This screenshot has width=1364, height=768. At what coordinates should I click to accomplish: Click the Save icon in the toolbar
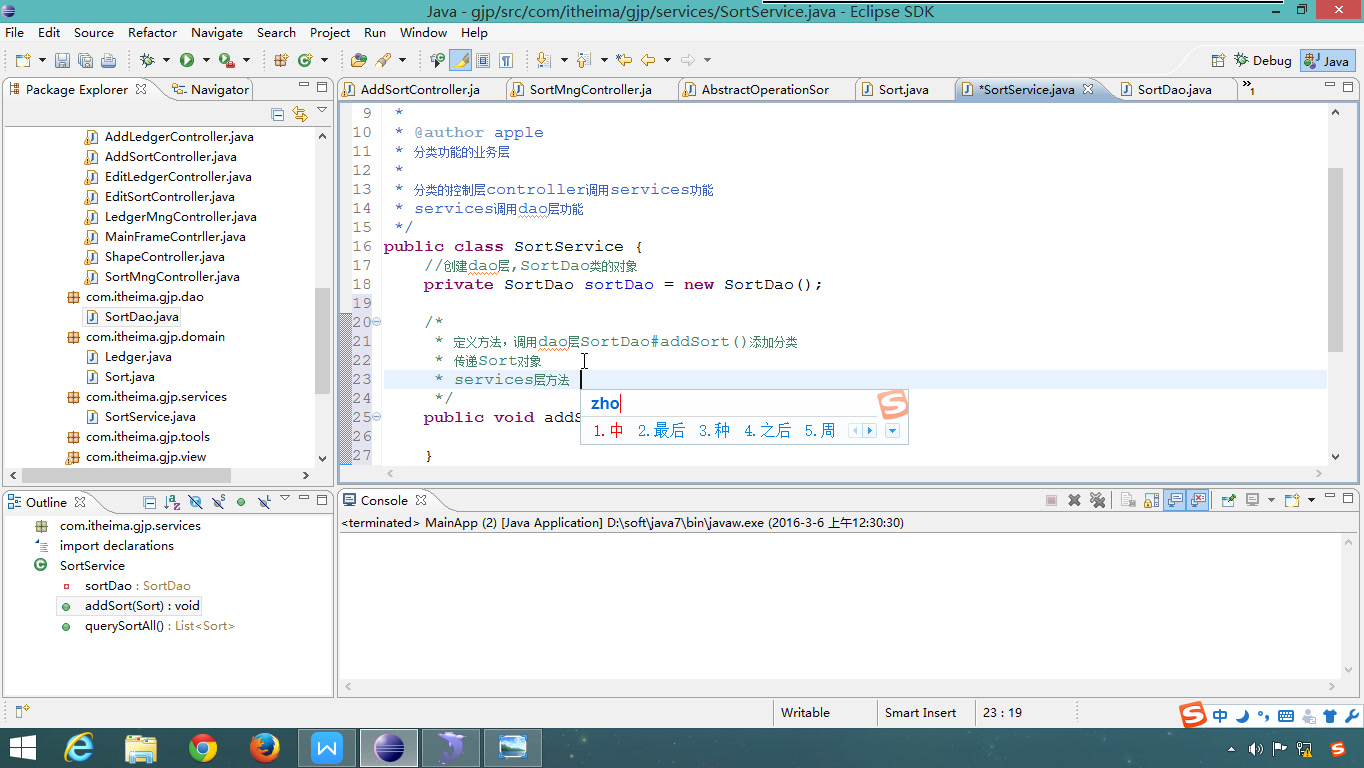point(62,61)
